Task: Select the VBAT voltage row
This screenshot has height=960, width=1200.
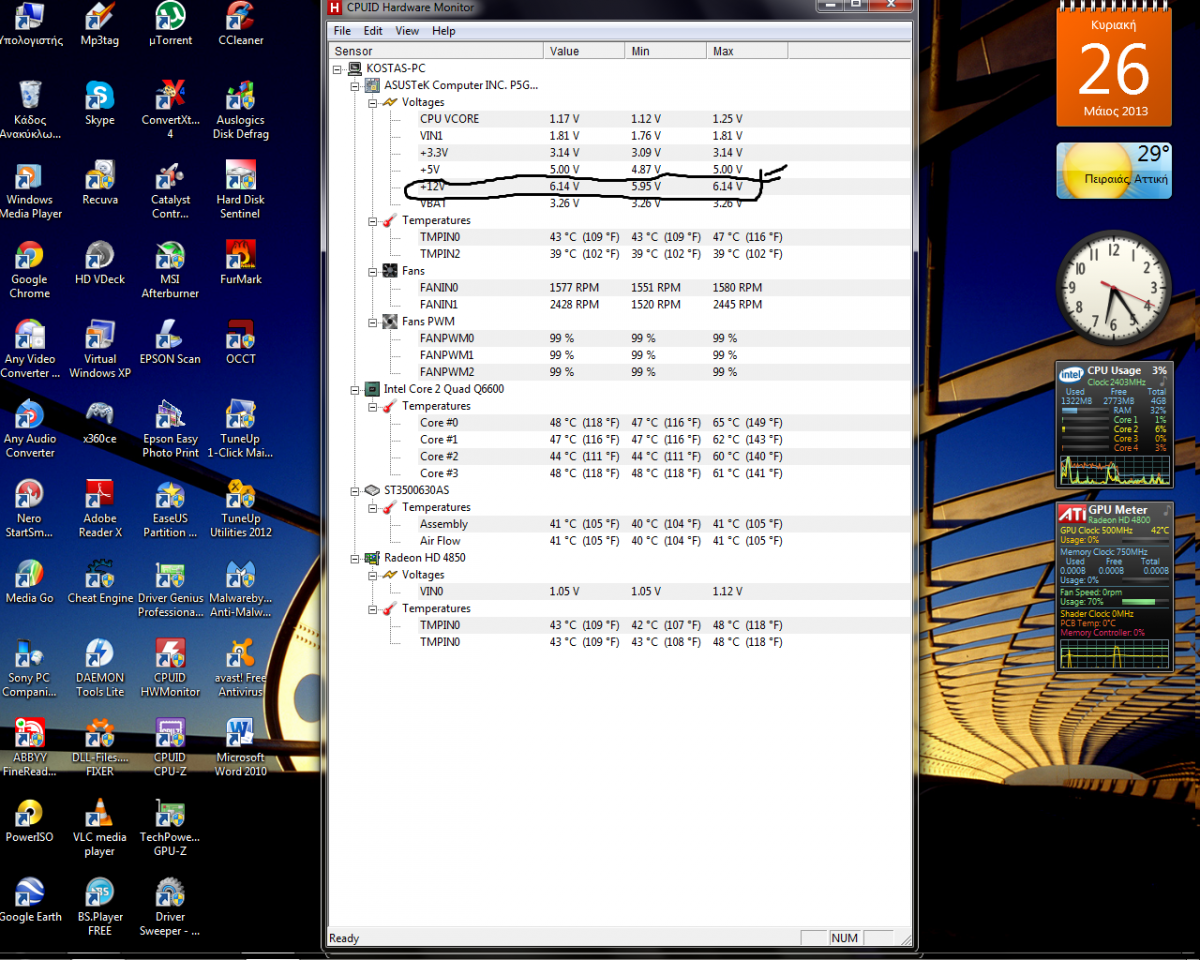Action: pos(620,203)
